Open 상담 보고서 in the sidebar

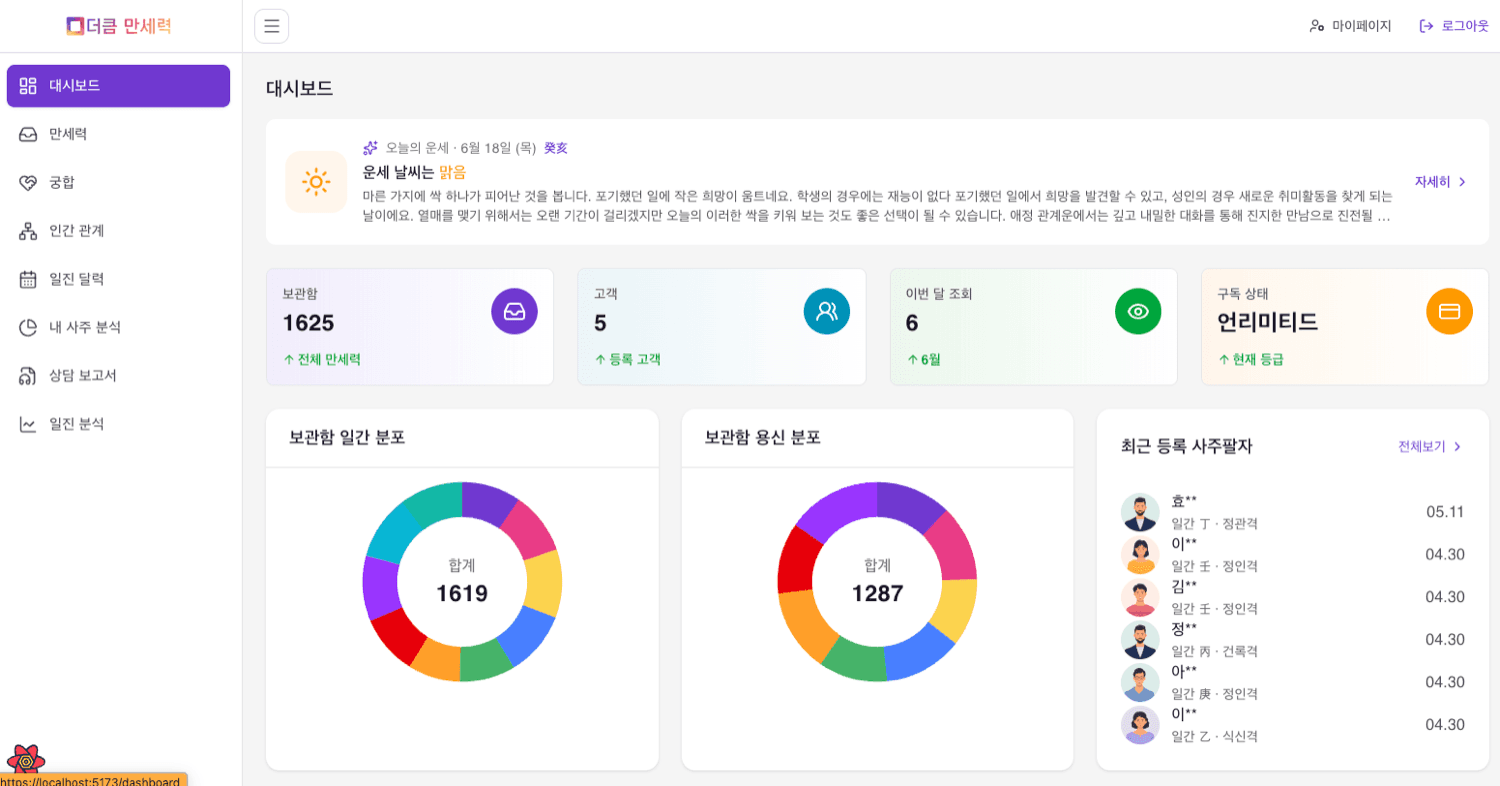[x=118, y=376]
